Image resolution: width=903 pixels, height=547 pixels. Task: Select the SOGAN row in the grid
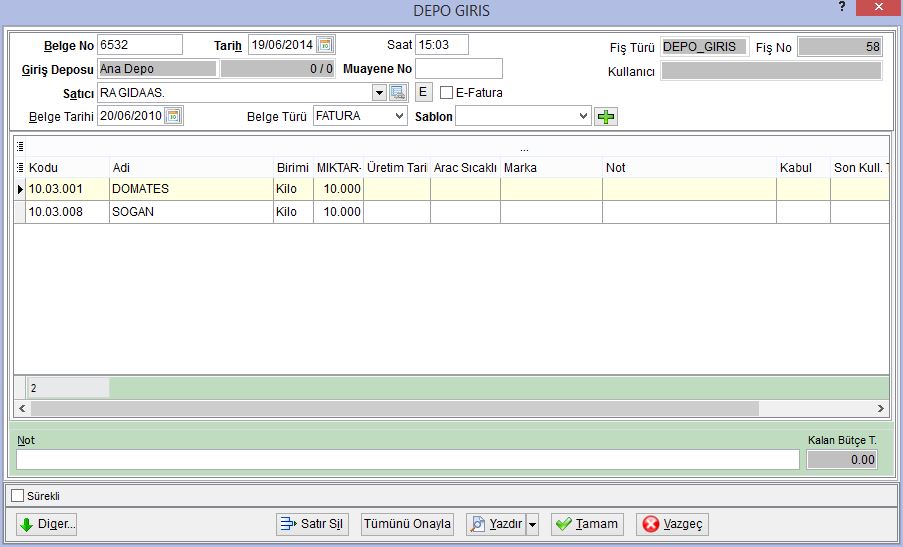click(x=452, y=212)
